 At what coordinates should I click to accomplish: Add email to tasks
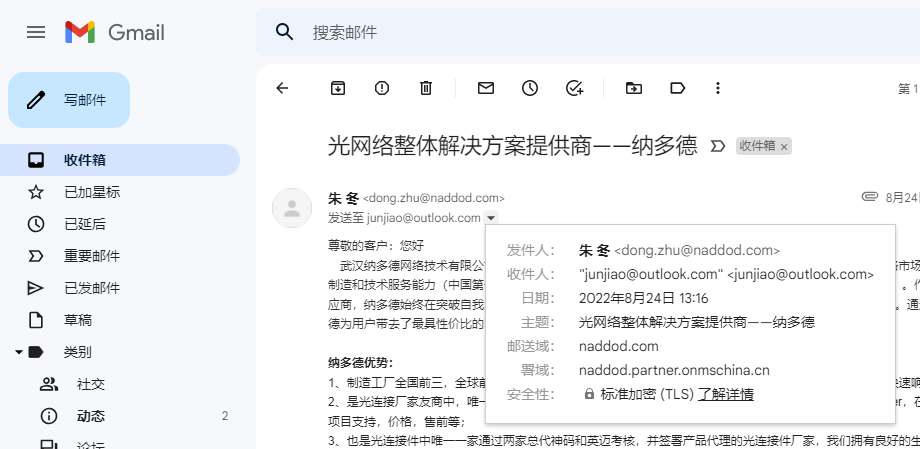(574, 88)
